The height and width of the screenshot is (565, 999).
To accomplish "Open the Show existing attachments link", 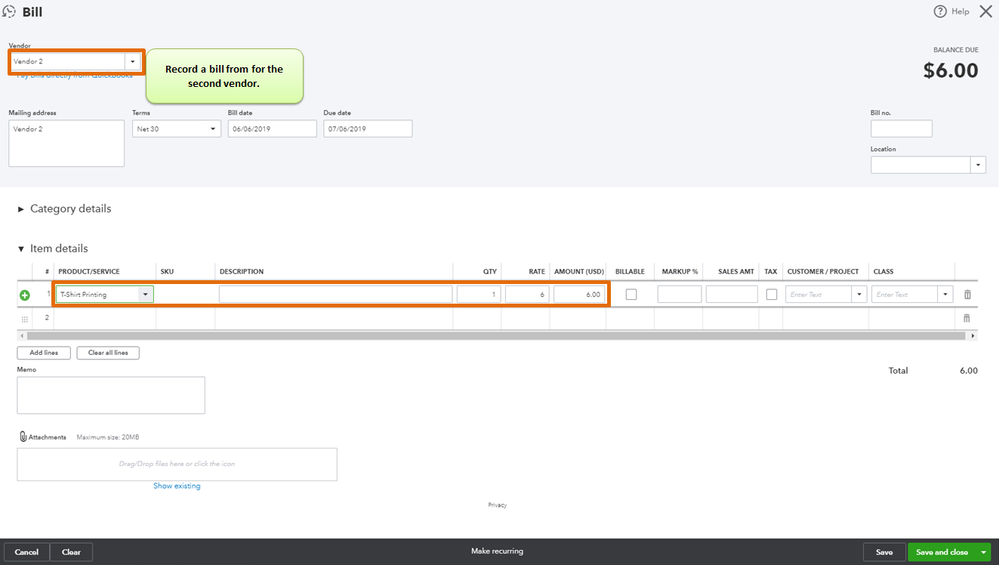I will coord(176,486).
